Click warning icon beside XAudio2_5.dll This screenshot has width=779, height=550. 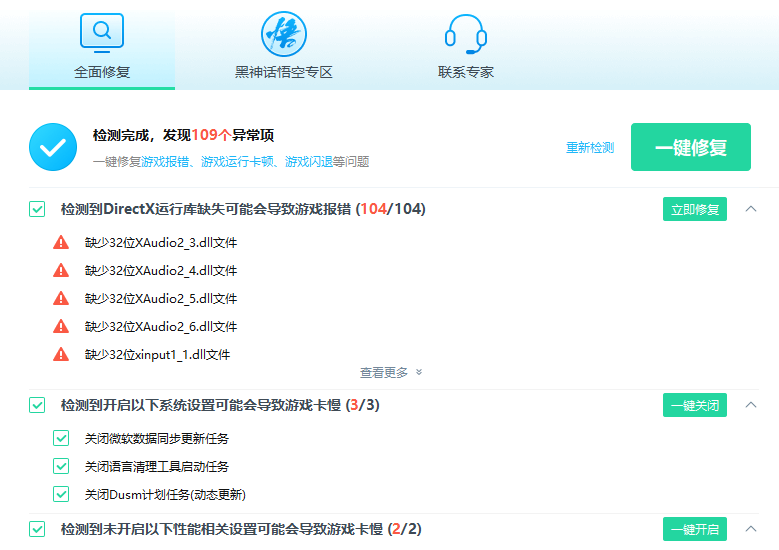pyautogui.click(x=61, y=299)
